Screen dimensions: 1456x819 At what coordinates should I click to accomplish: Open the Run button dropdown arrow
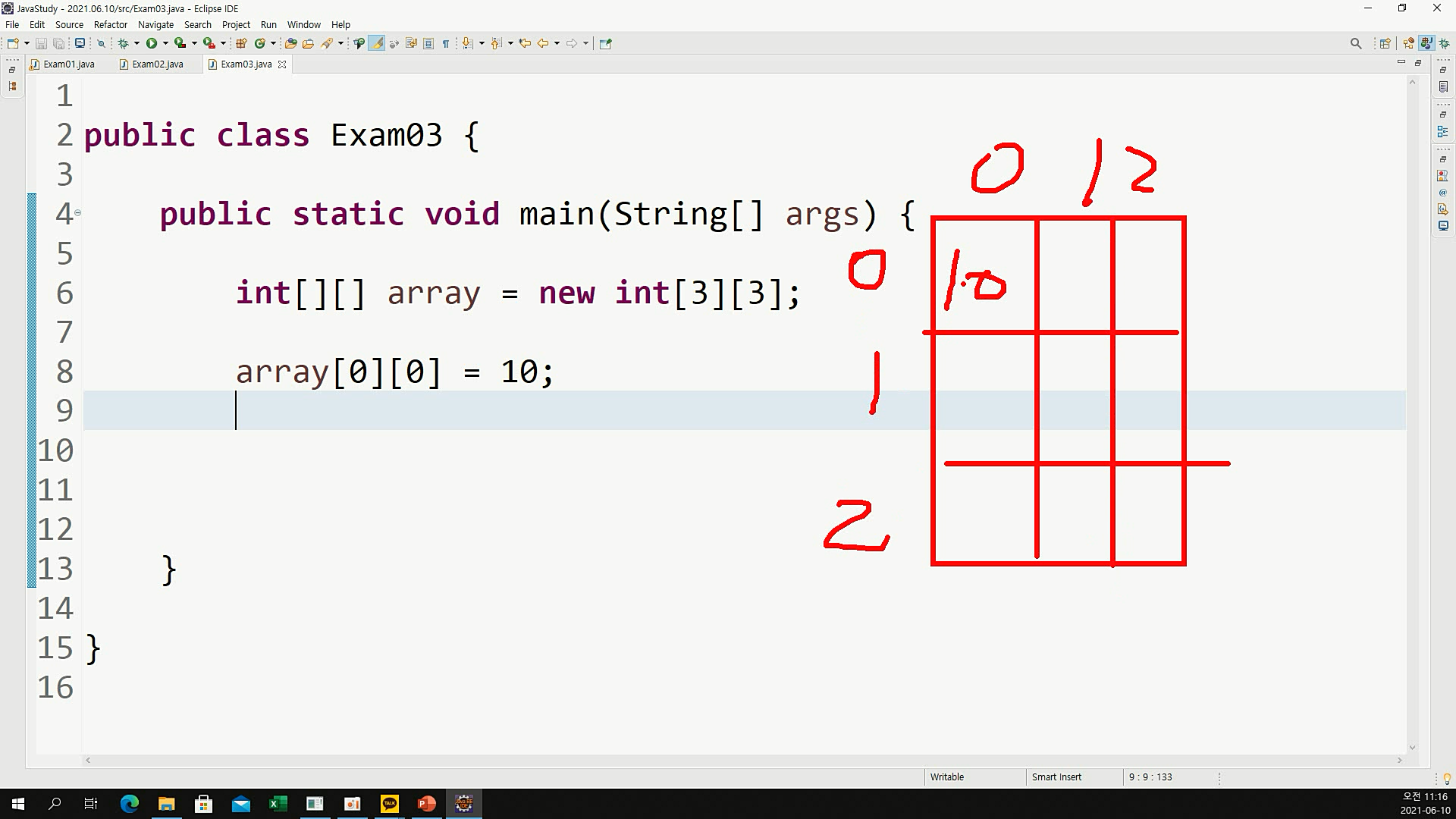(165, 43)
